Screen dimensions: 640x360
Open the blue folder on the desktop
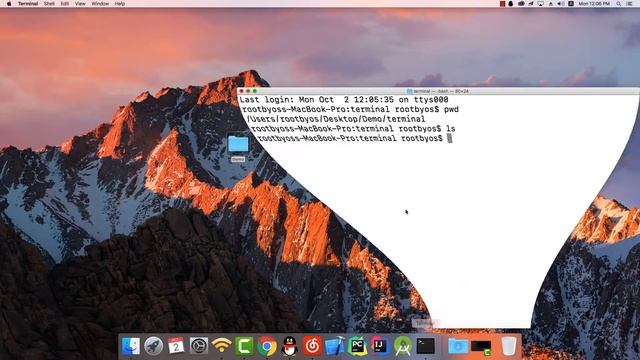point(238,145)
